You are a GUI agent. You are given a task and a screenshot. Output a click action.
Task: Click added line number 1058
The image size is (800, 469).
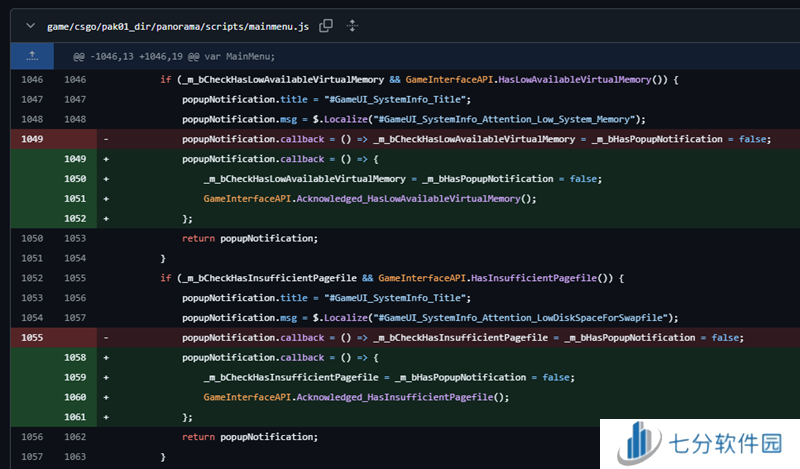tap(75, 357)
